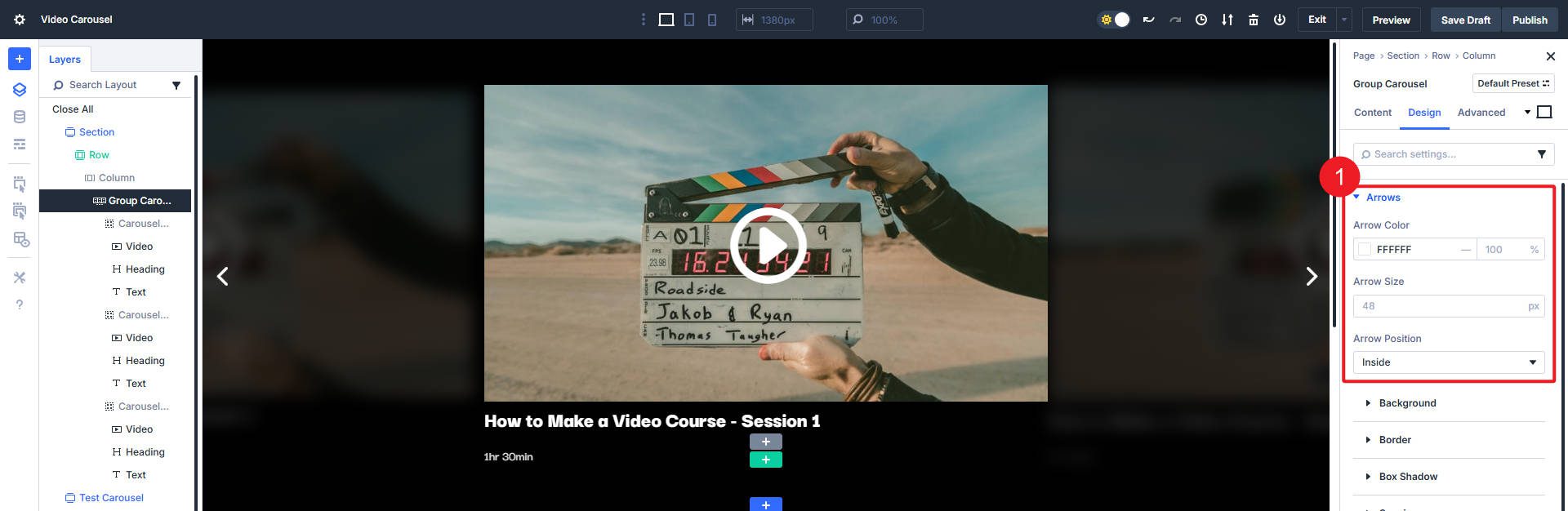The image size is (1568, 511).
Task: Open the Default Preset dropdown
Action: [1512, 83]
